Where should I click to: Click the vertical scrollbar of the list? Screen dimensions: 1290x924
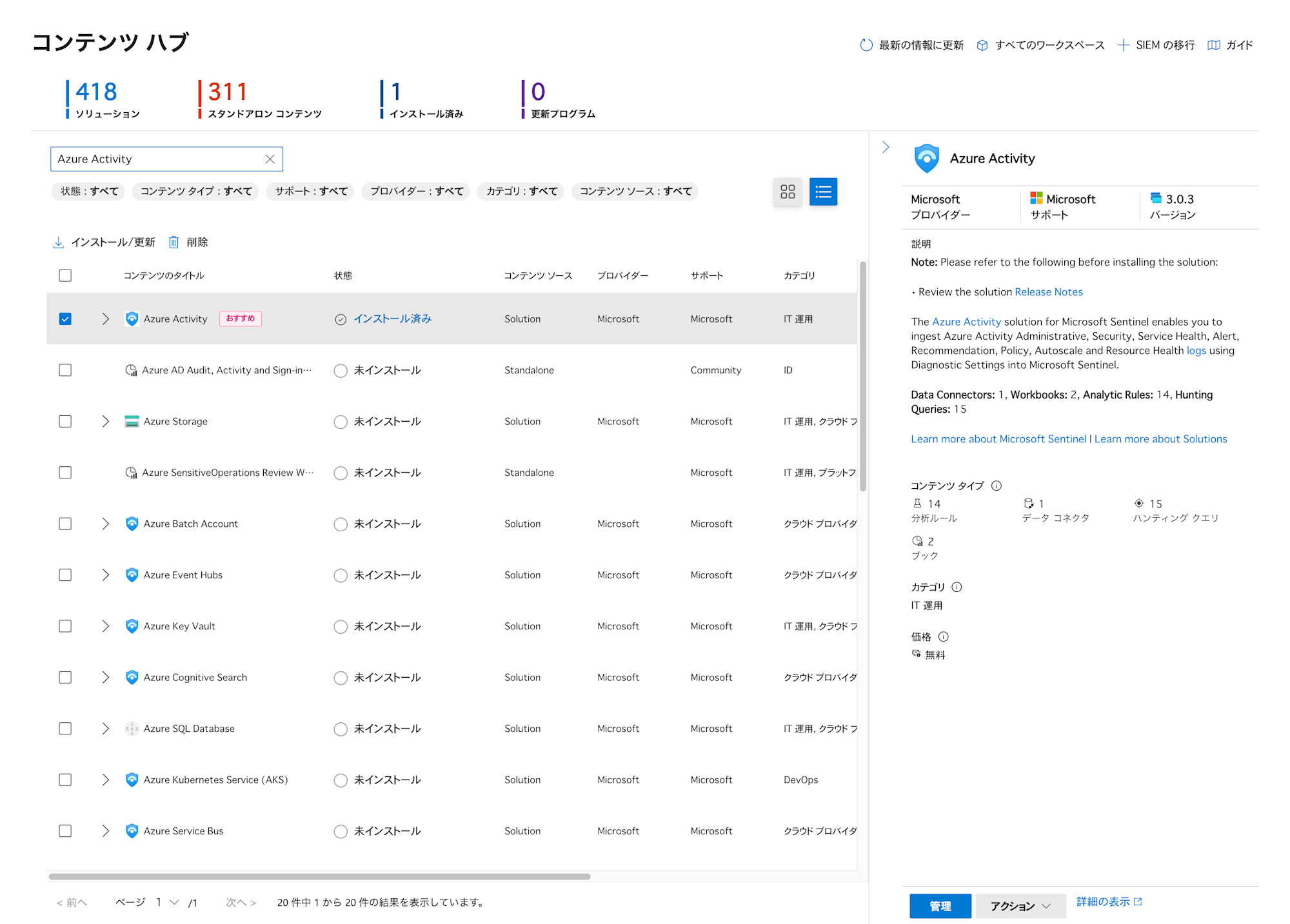point(862,376)
